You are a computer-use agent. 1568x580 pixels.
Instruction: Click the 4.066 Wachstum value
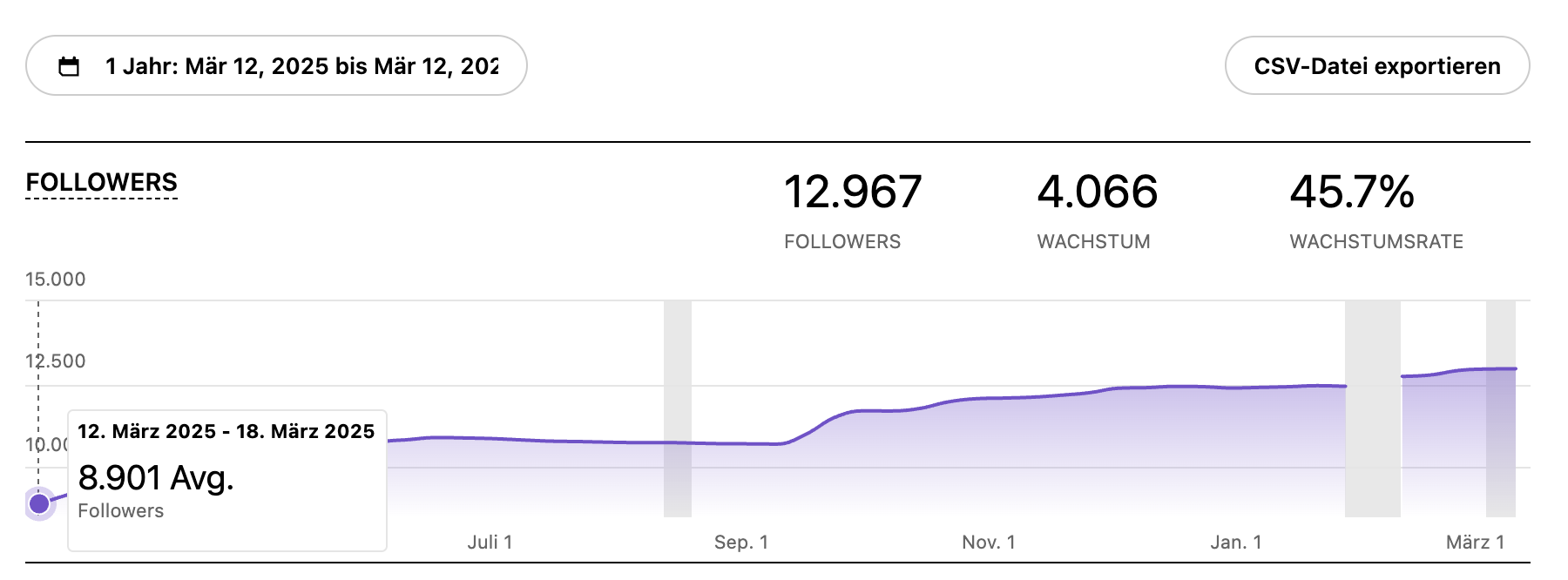pyautogui.click(x=1097, y=192)
